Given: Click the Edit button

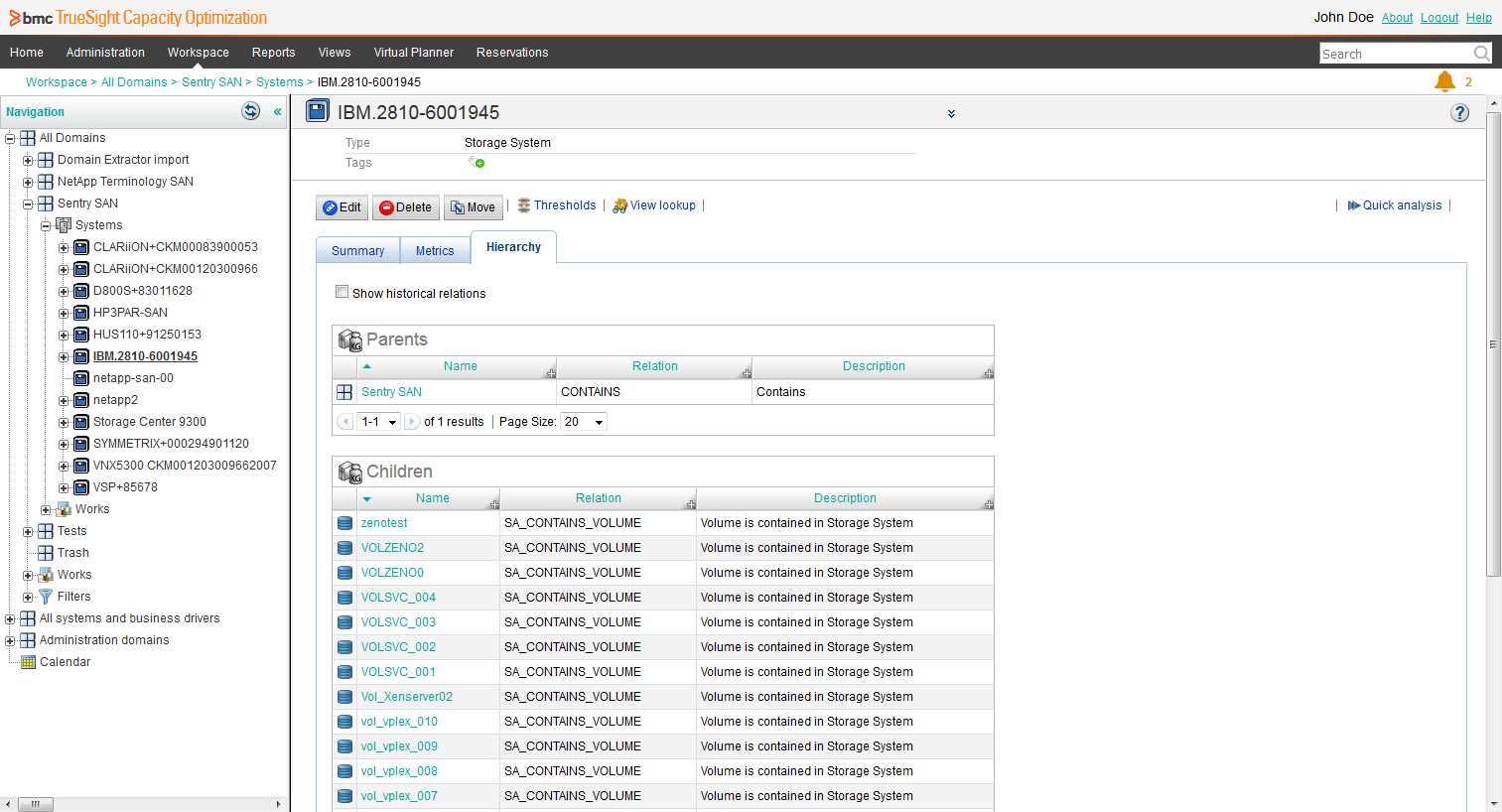Looking at the screenshot, I should tap(341, 207).
